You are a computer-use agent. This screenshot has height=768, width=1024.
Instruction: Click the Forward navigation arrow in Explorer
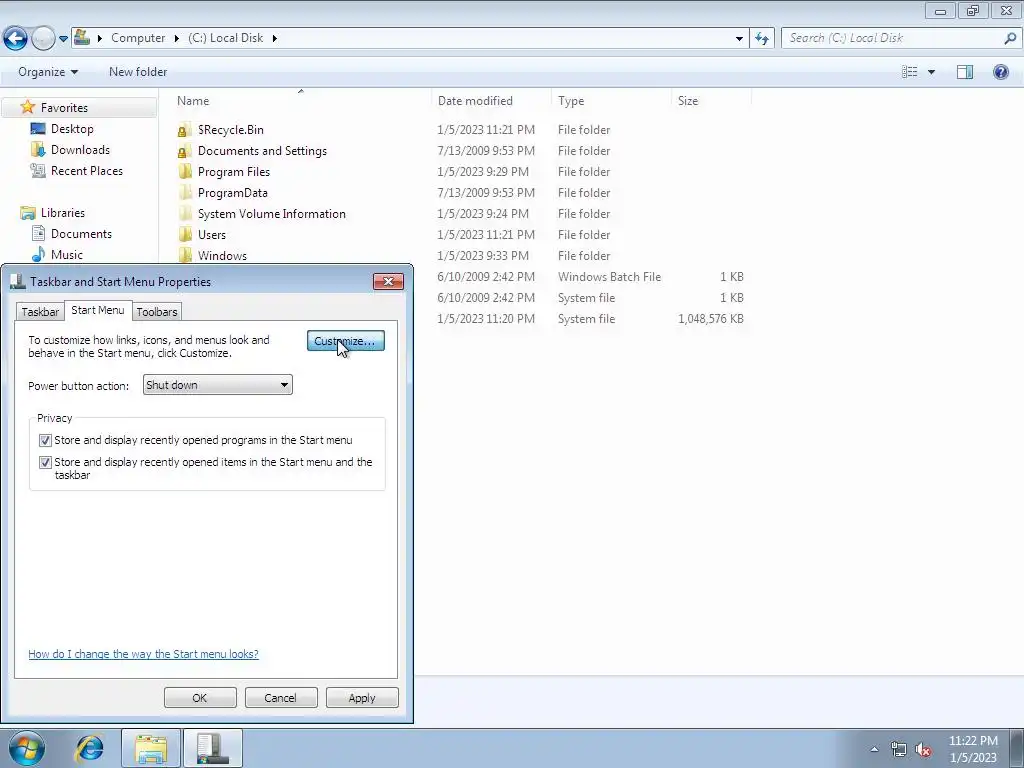tap(43, 38)
